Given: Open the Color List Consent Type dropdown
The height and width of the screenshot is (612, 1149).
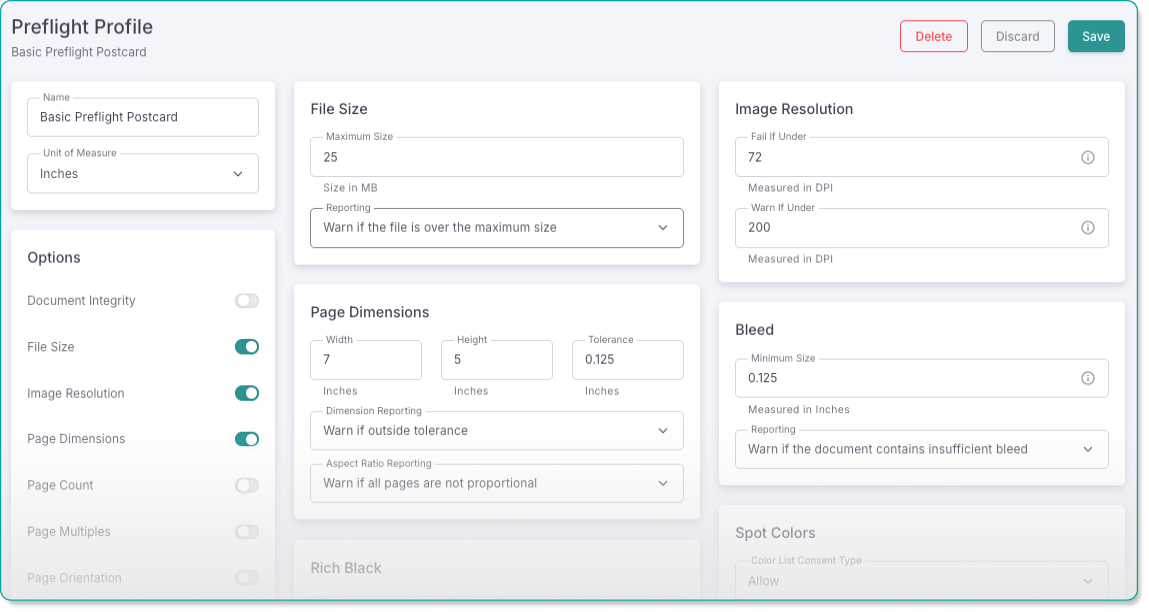Looking at the screenshot, I should [x=922, y=580].
